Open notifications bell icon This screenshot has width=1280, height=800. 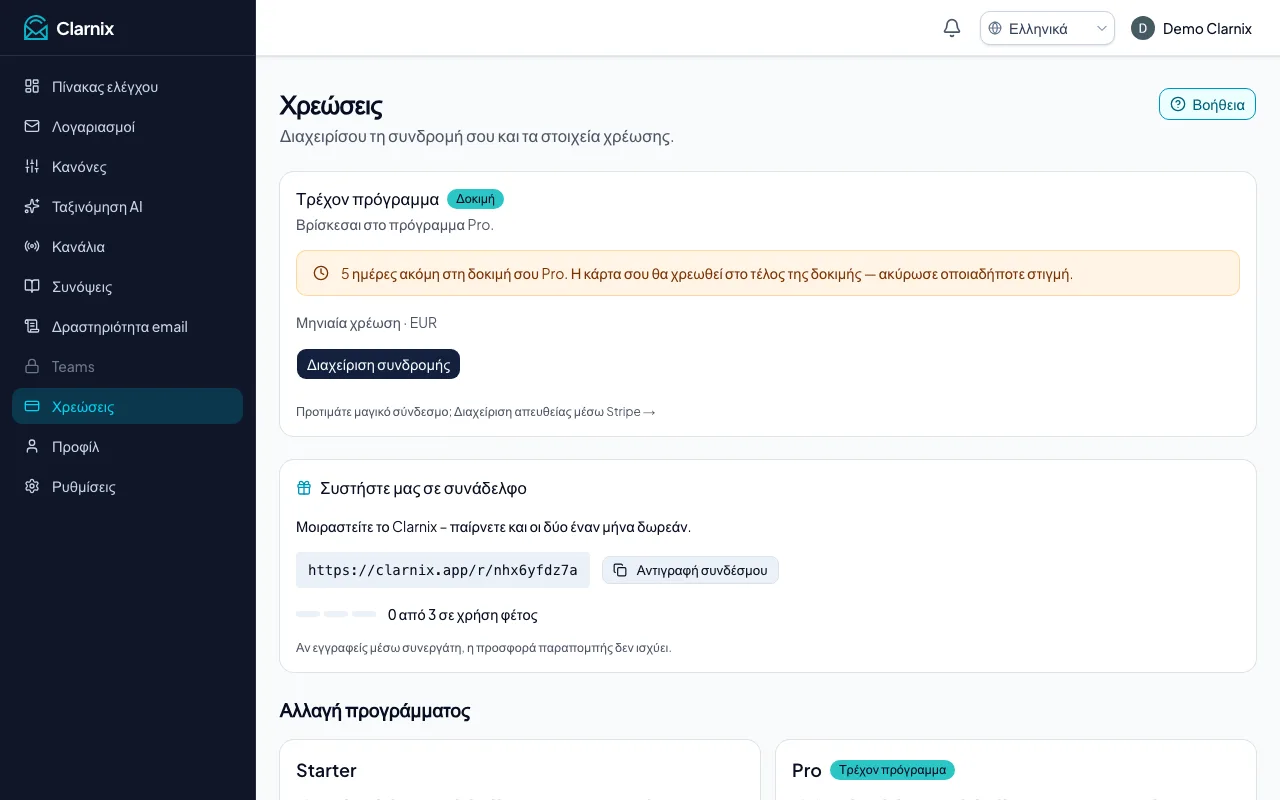952,28
